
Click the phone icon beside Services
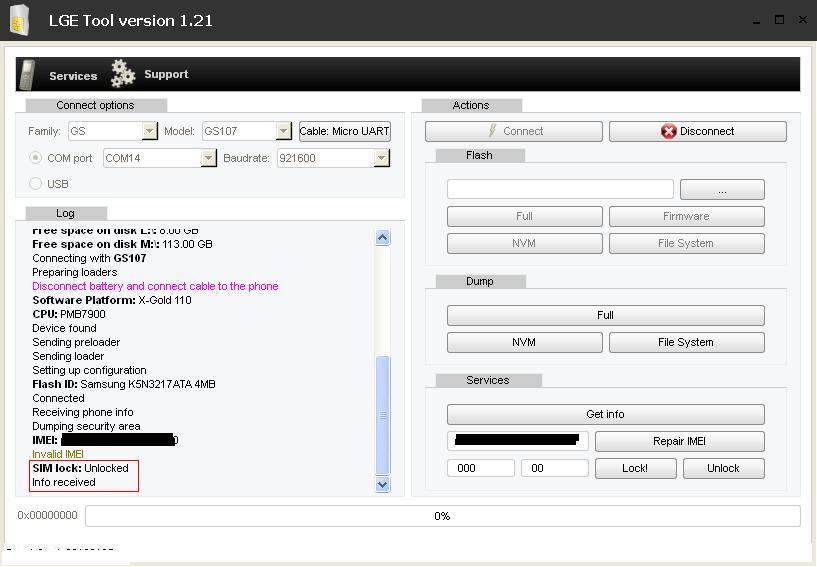click(27, 75)
